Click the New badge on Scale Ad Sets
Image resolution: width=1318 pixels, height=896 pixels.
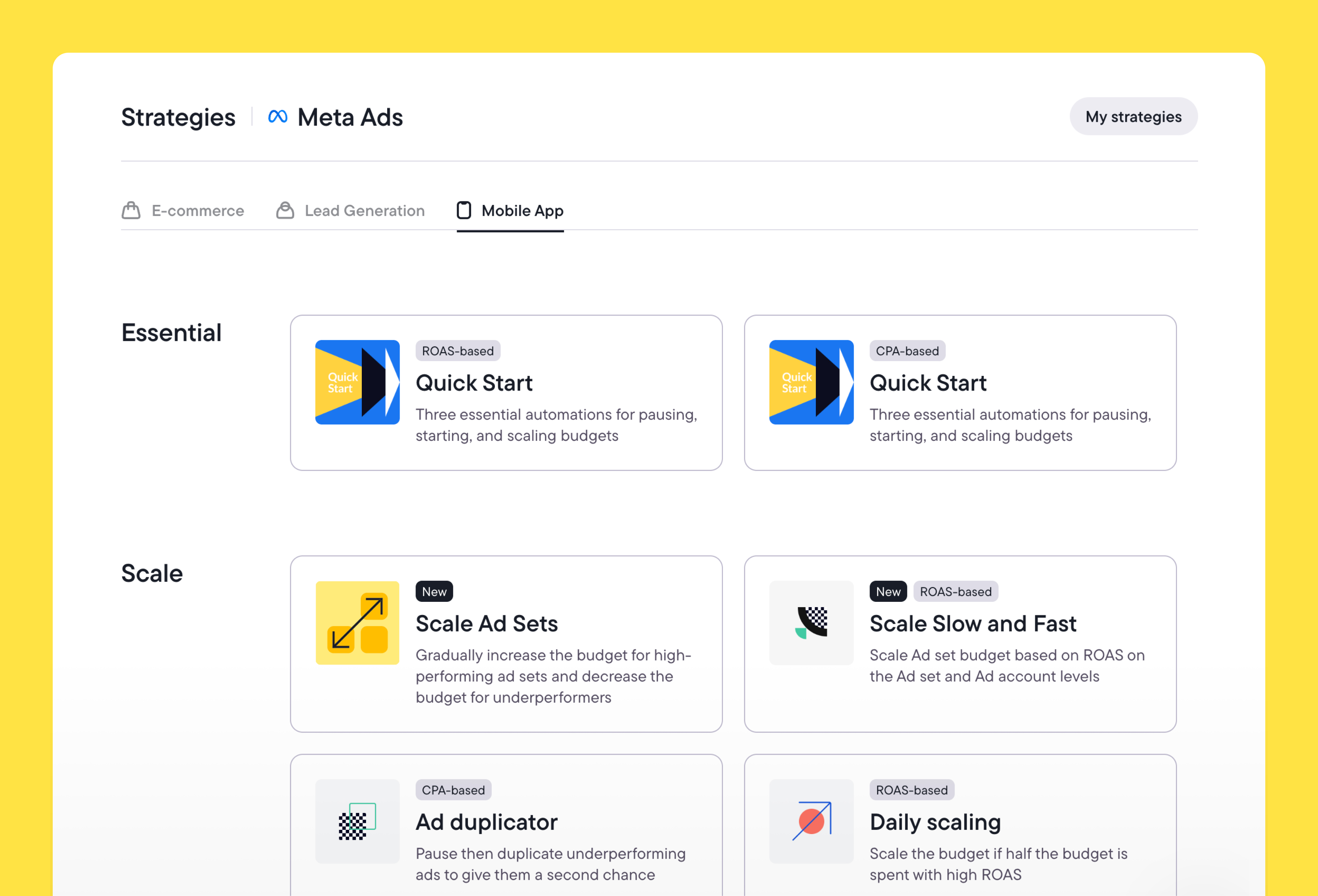click(434, 592)
